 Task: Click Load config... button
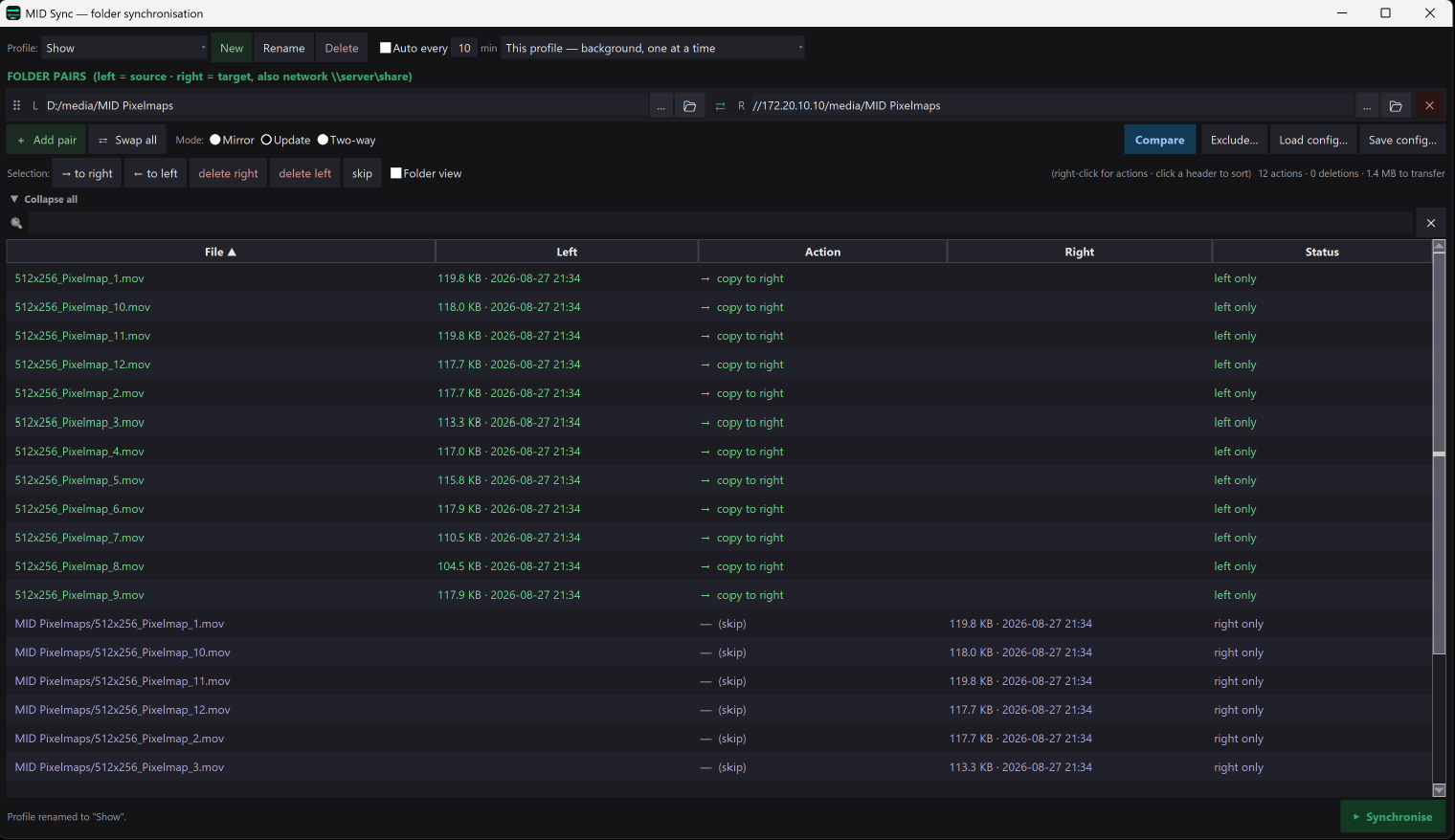(1313, 140)
